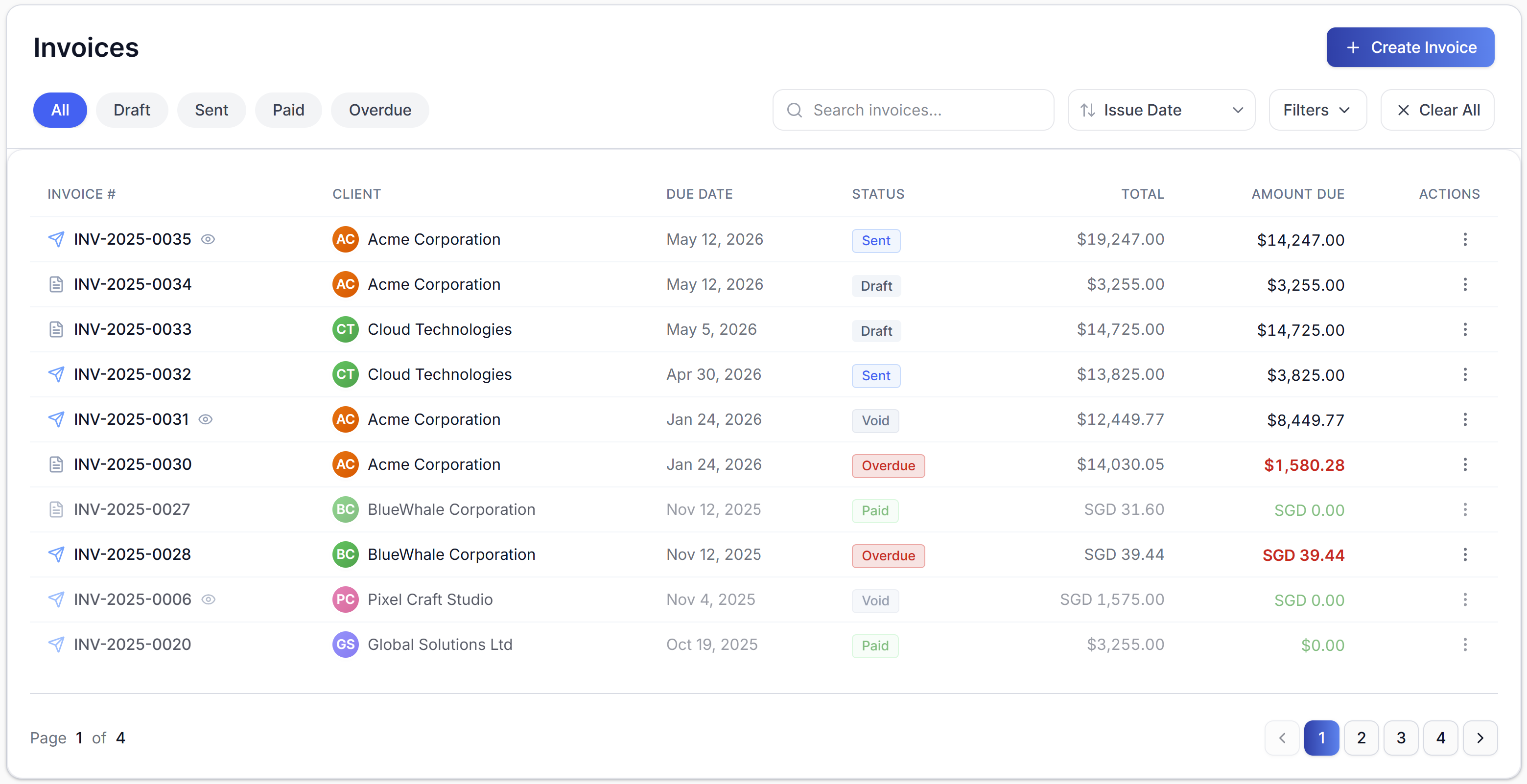Image resolution: width=1527 pixels, height=784 pixels.
Task: Open actions menu for INV-2025-0032
Action: pyautogui.click(x=1465, y=374)
